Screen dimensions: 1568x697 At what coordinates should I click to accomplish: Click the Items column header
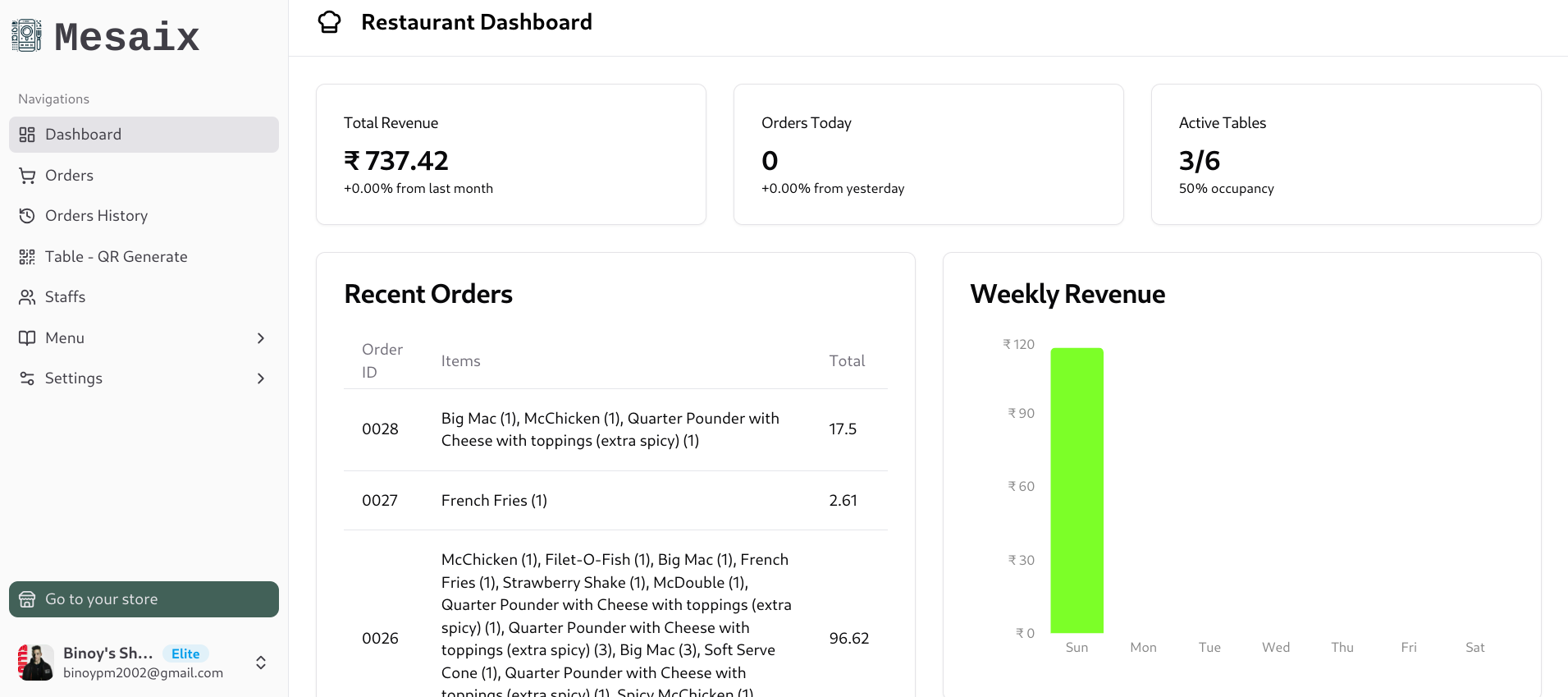[460, 361]
